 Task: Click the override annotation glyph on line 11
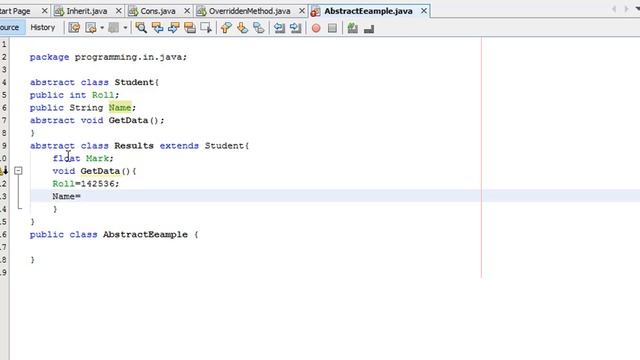pyautogui.click(x=4, y=171)
